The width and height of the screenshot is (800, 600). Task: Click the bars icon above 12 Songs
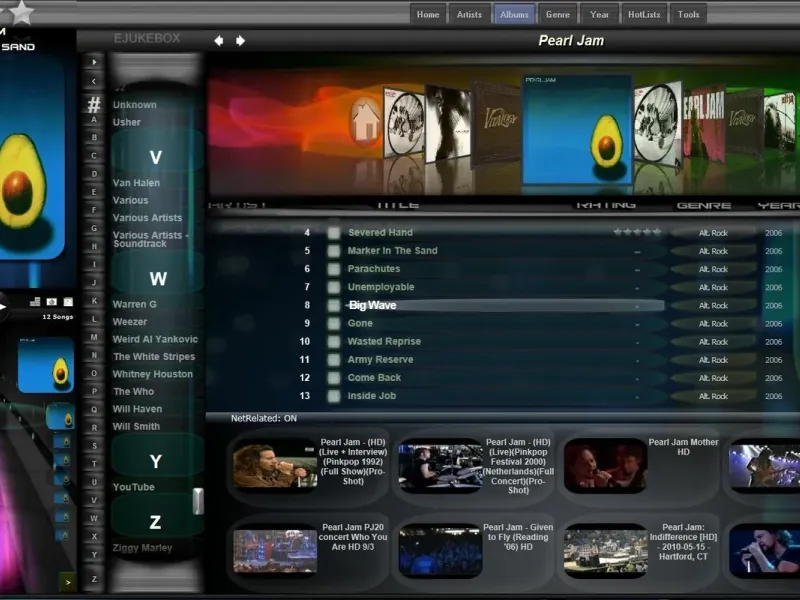pos(35,302)
